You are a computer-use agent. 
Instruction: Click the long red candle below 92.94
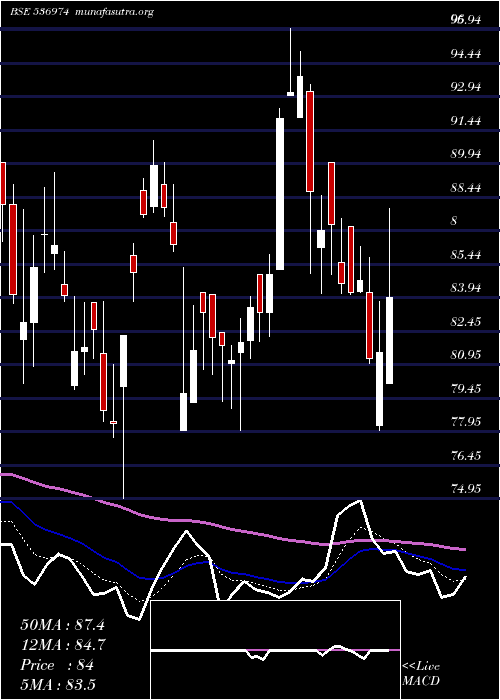pos(310,142)
